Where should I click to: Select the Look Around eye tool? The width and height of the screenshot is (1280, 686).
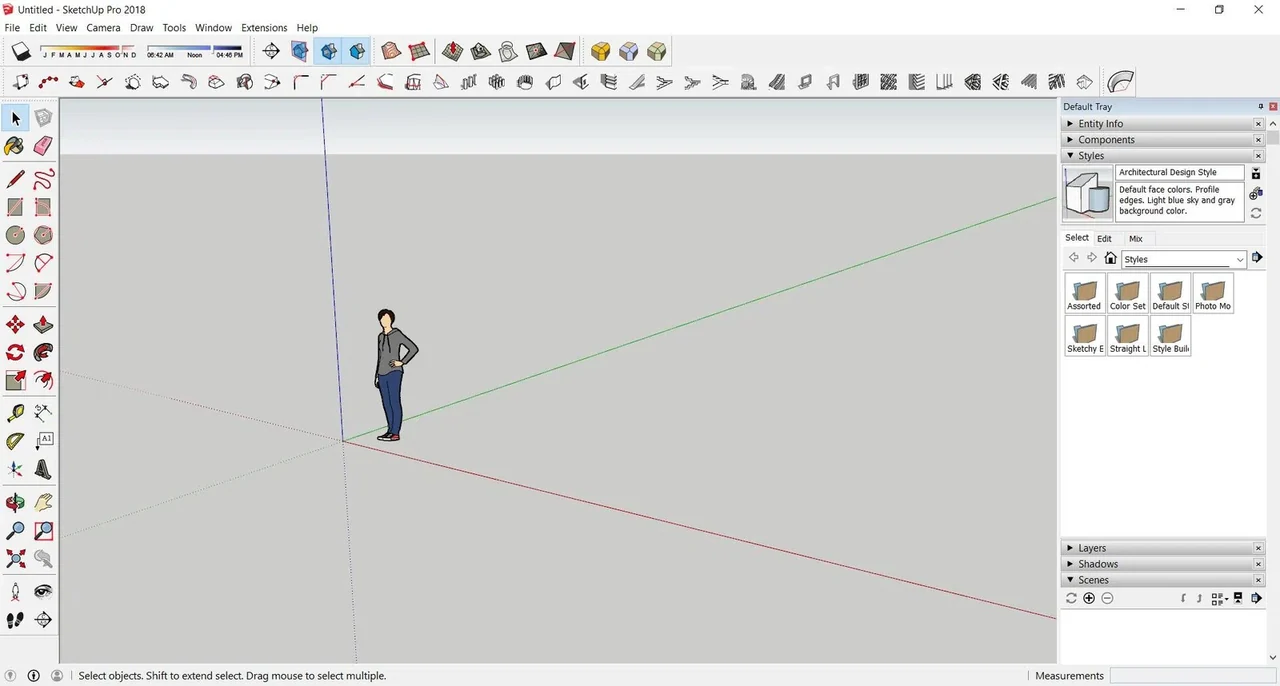click(x=43, y=591)
